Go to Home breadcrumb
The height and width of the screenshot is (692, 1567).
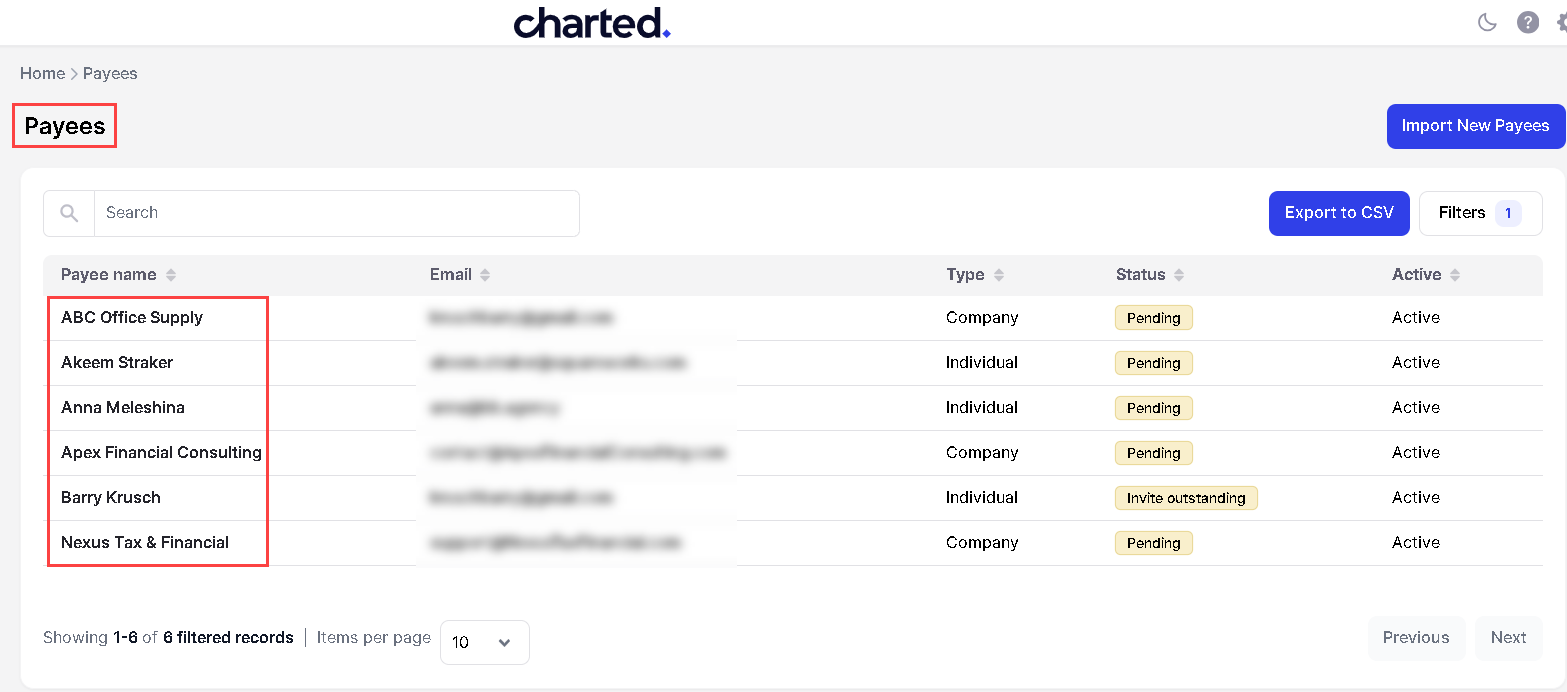42,73
